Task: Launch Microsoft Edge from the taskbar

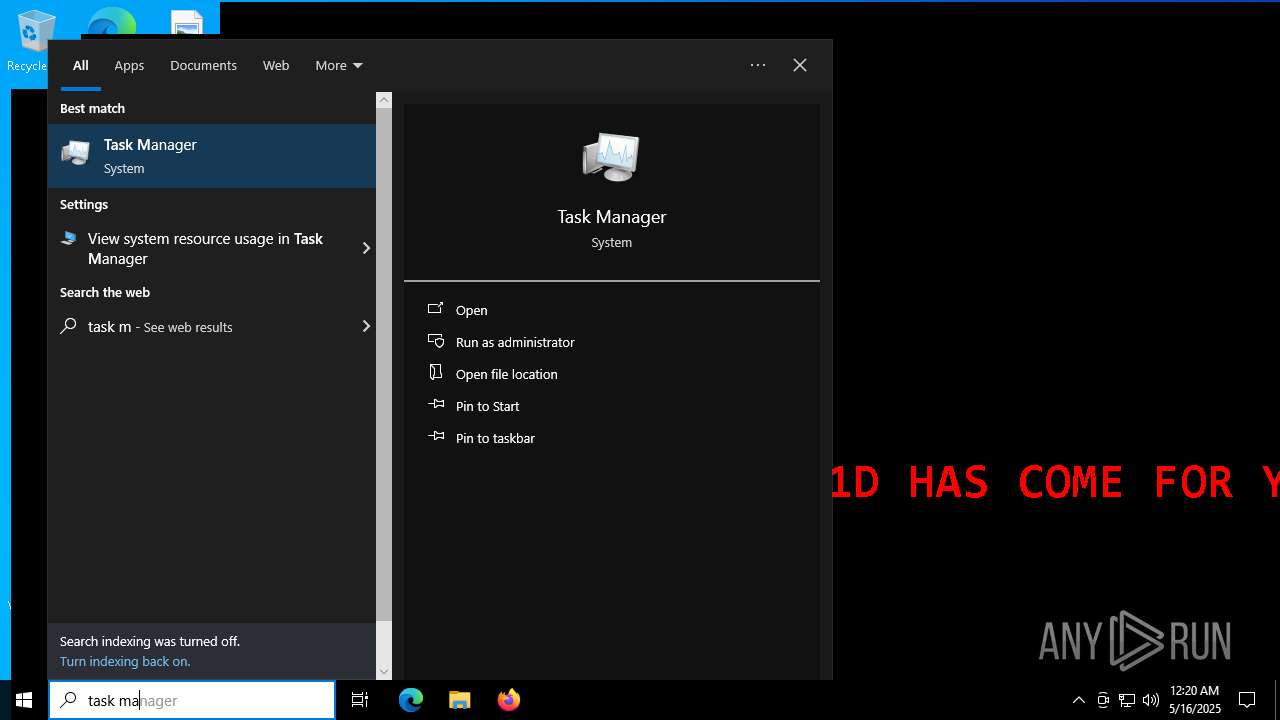Action: pos(411,700)
